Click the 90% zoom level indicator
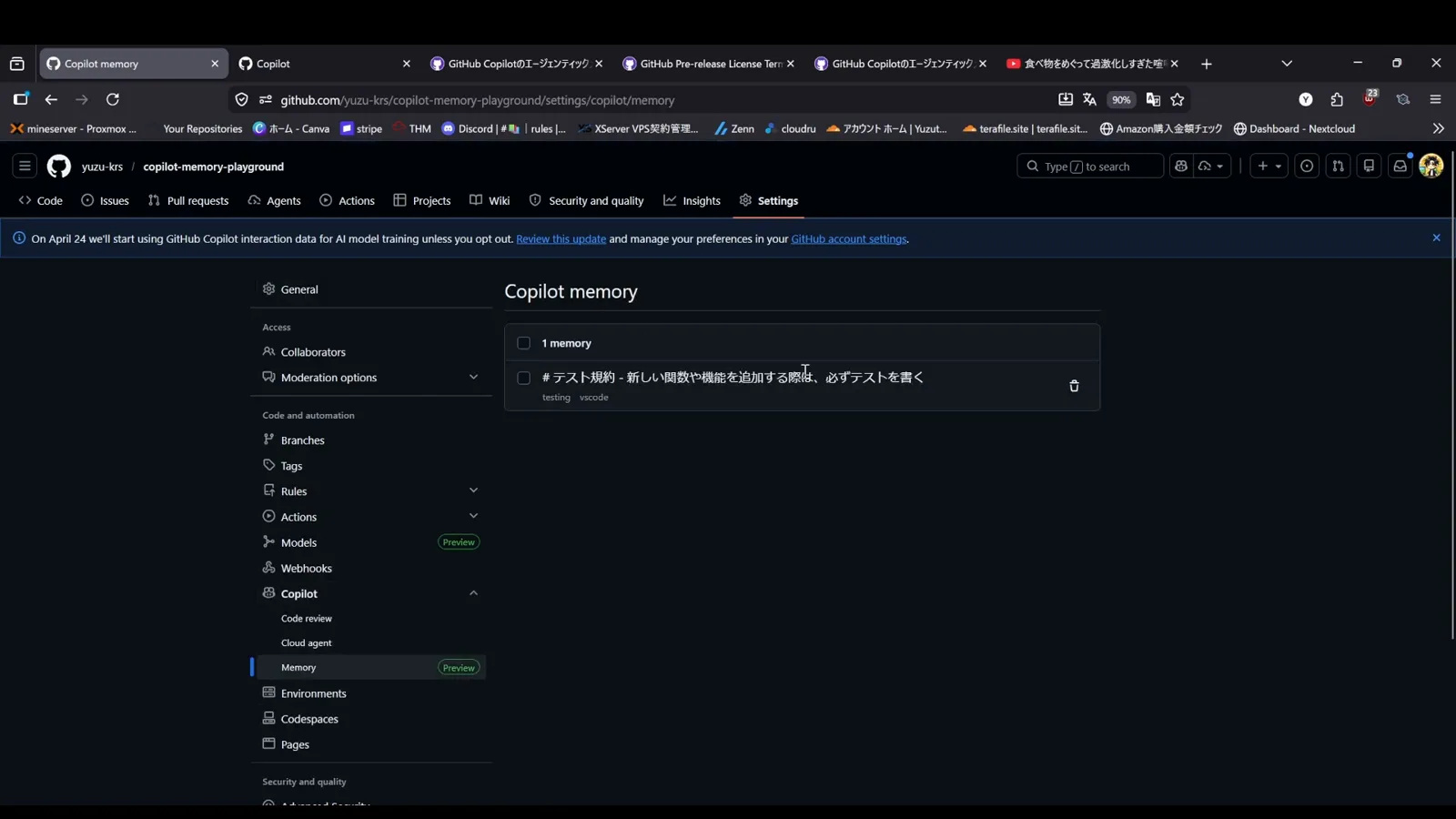This screenshot has width=1456, height=819. [x=1121, y=100]
